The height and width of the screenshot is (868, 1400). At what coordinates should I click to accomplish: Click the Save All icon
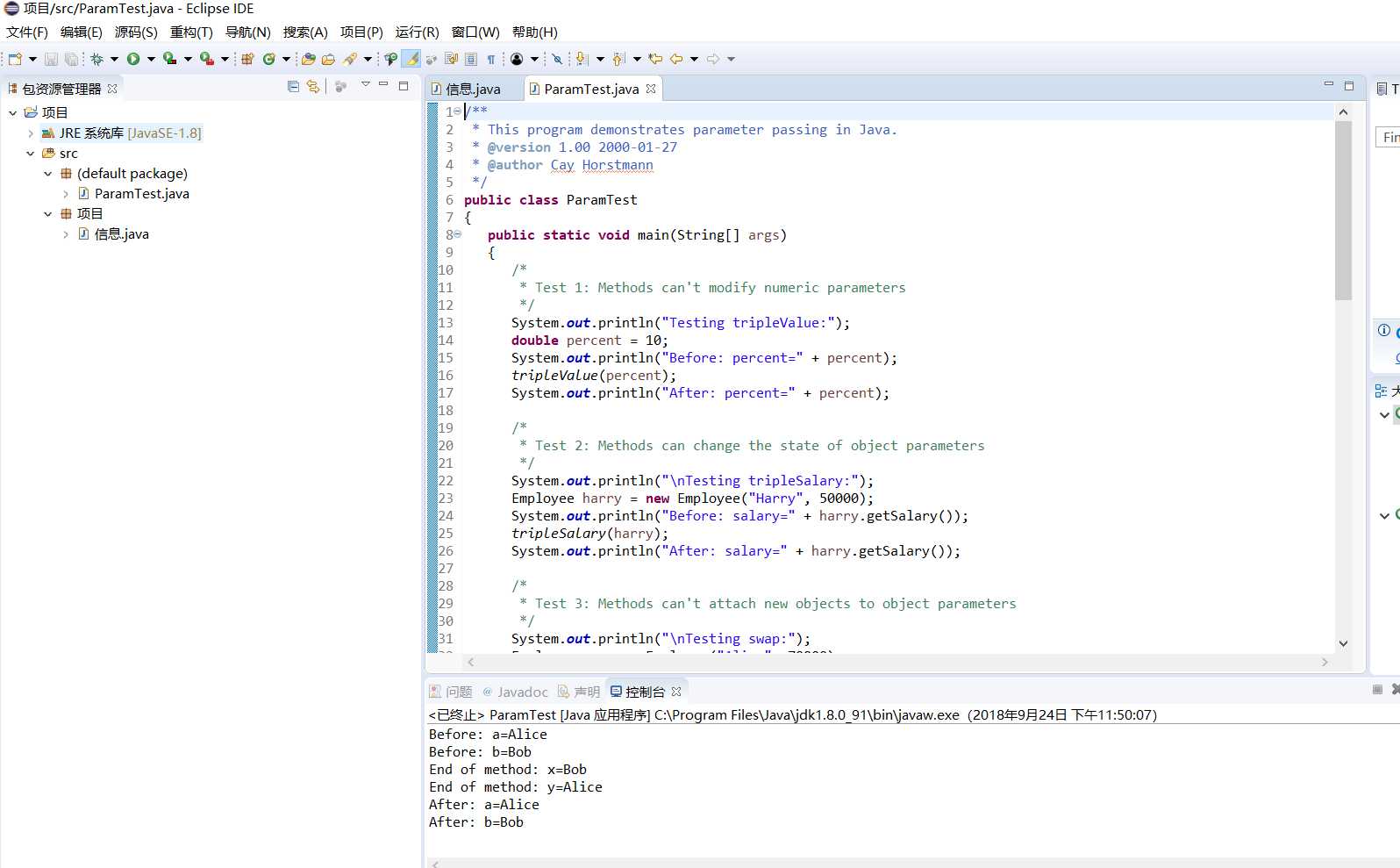(x=71, y=59)
